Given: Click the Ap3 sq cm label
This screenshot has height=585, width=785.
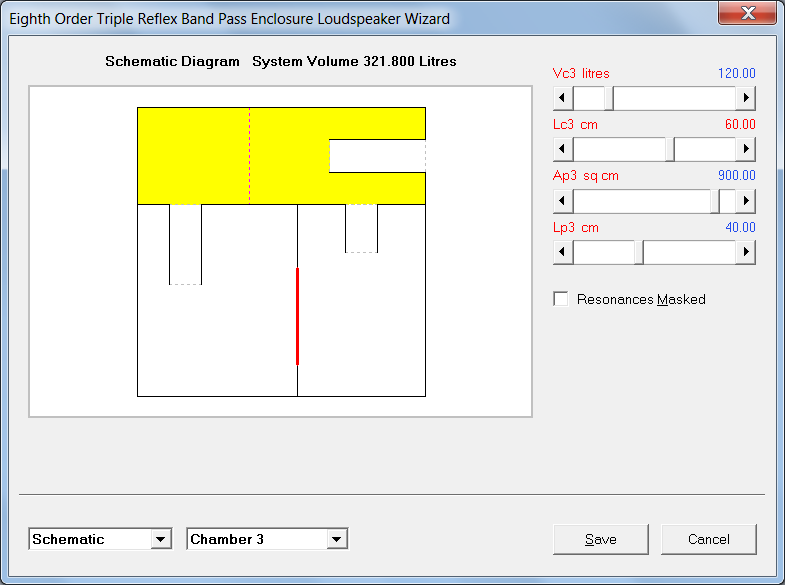Looking at the screenshot, I should [586, 176].
